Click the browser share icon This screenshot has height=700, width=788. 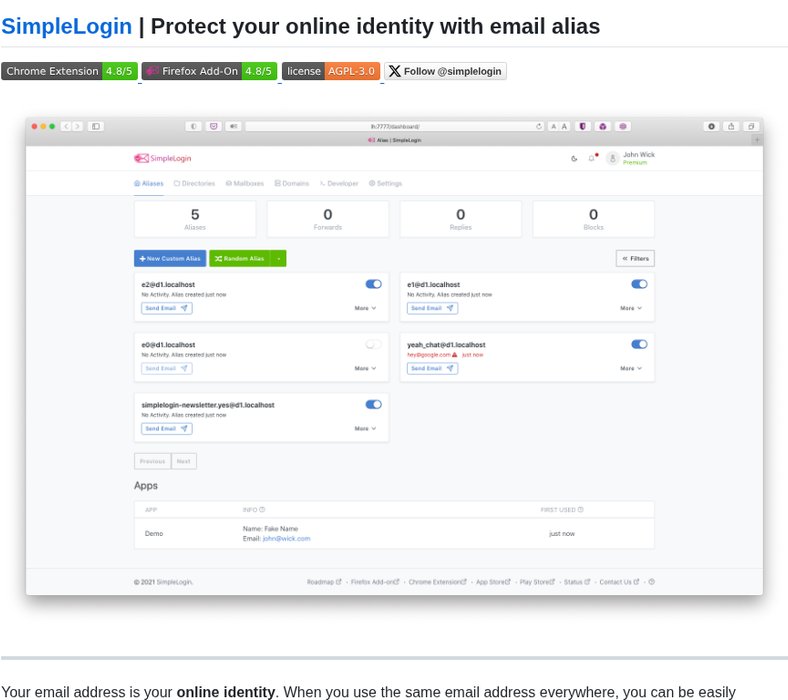(x=731, y=127)
